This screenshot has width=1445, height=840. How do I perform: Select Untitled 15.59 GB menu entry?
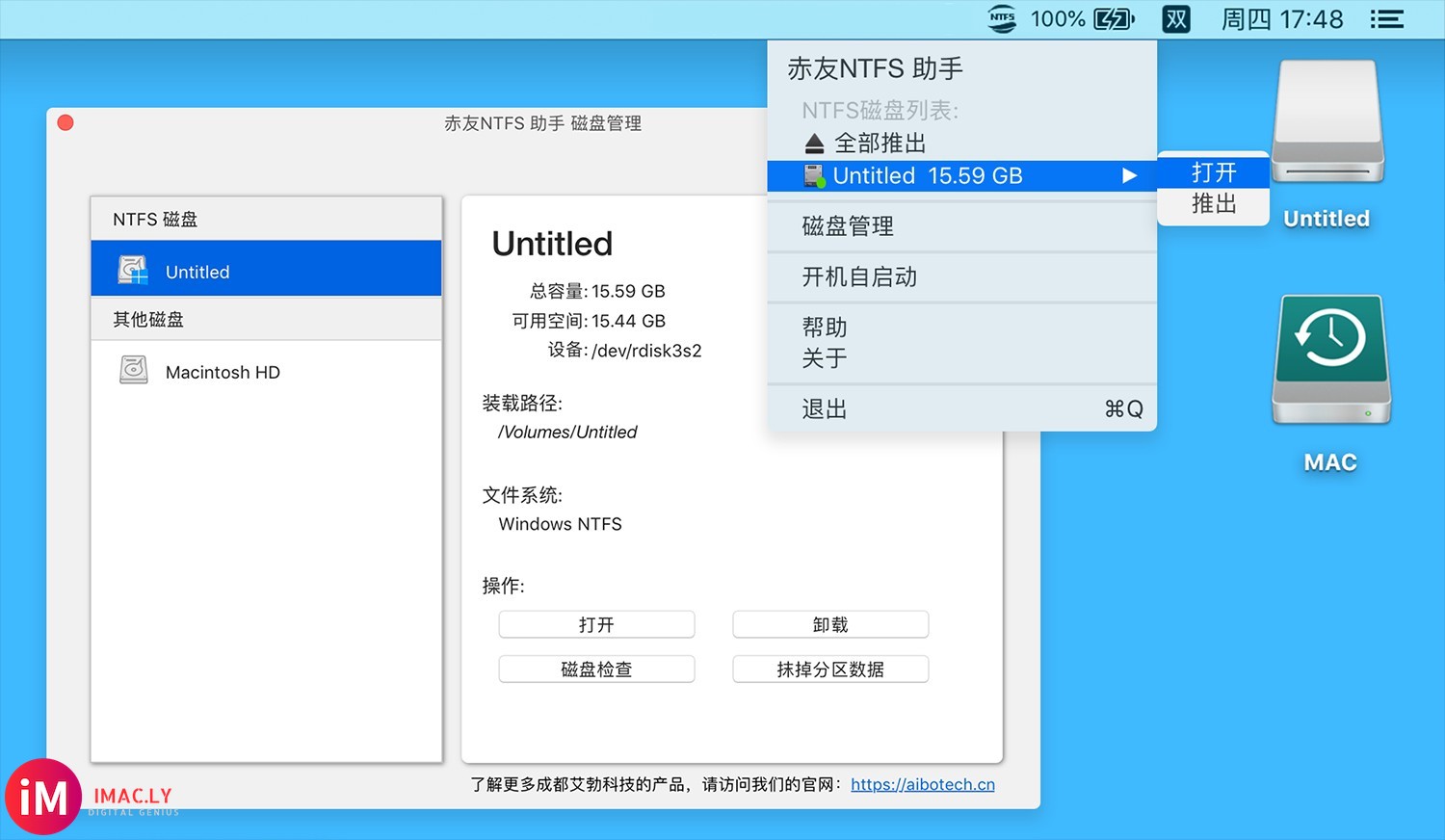tap(961, 175)
